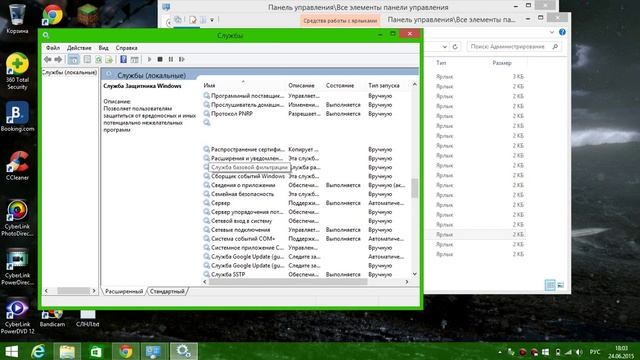Open Help via the toolbar help icon
The width and height of the screenshot is (640, 360).
(123, 60)
